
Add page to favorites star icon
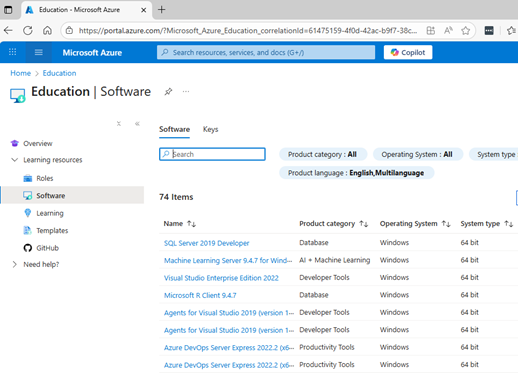pos(465,31)
